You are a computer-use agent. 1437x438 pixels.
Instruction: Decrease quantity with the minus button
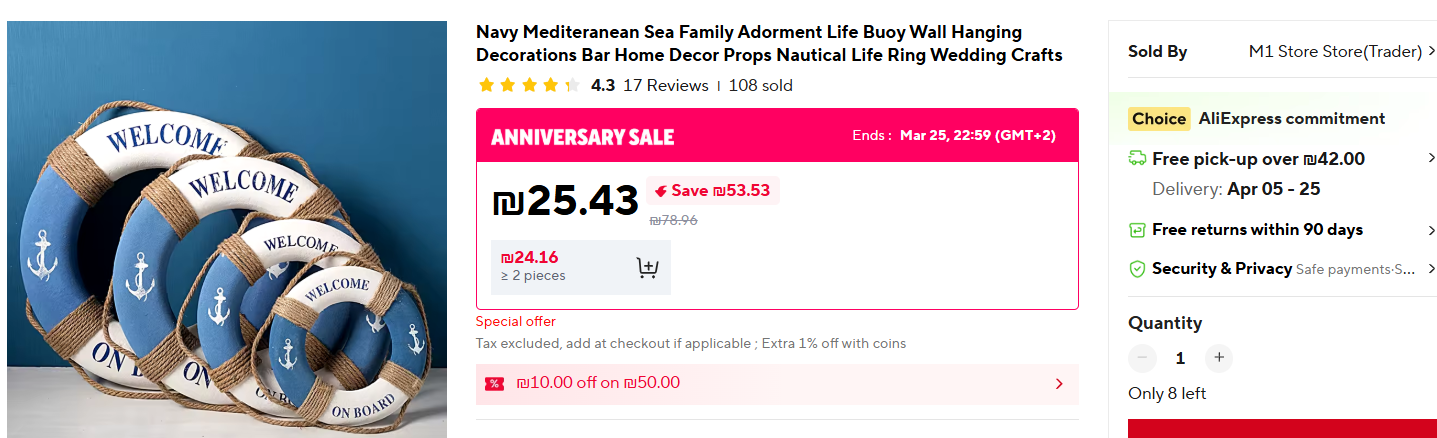1143,358
